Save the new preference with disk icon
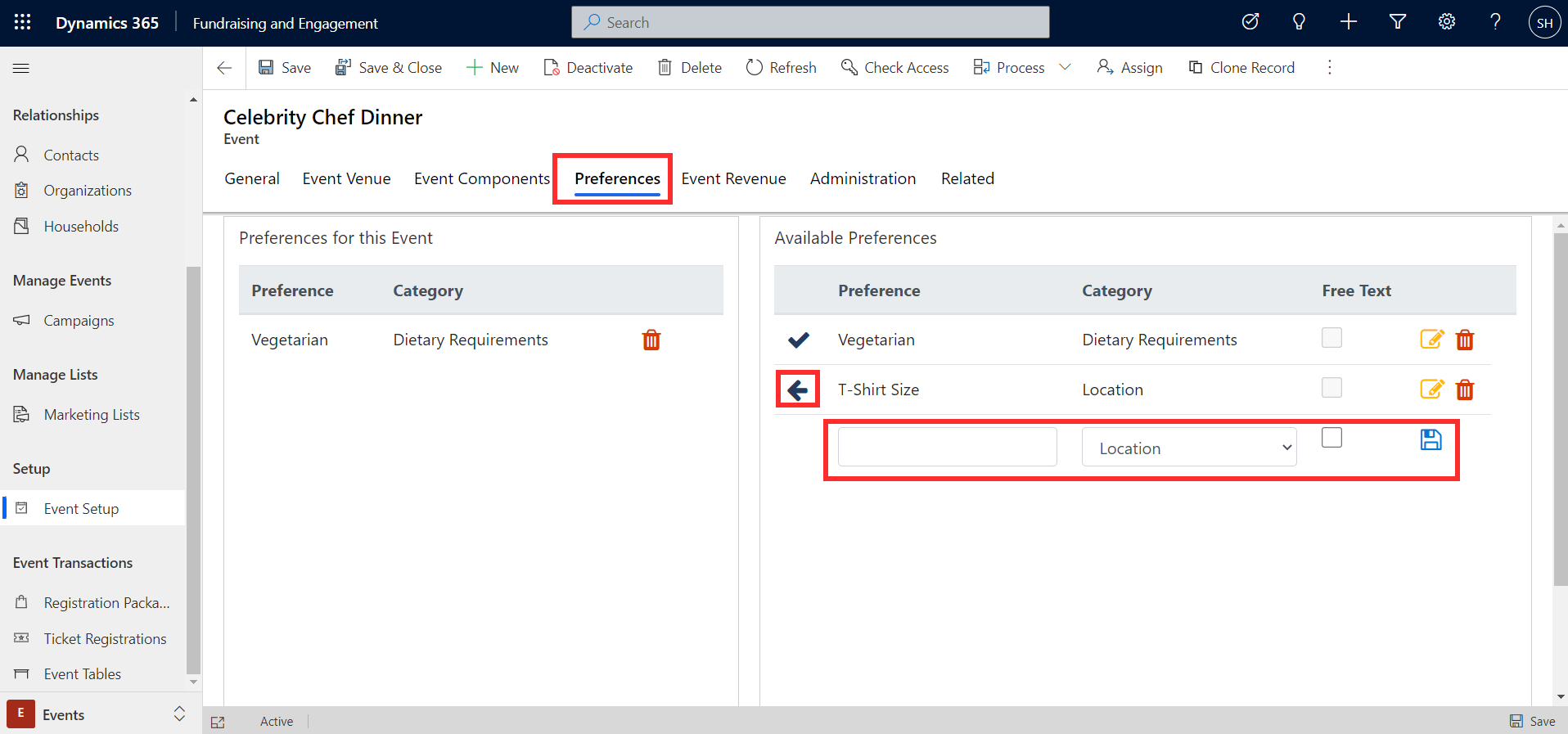This screenshot has height=734, width=1568. coord(1431,439)
